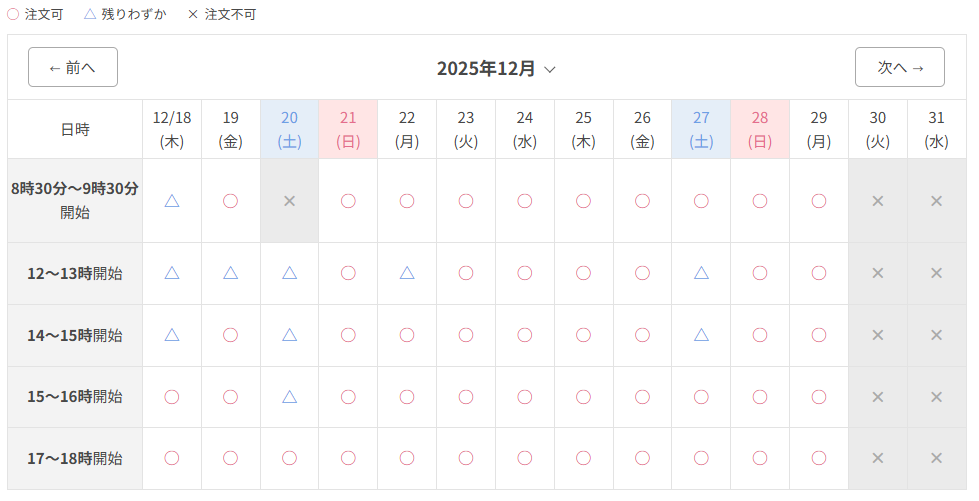Viewport: 979px width, 501px height.
Task: Pick the triangle on 22nd at 12–13時
Action: tap(407, 273)
